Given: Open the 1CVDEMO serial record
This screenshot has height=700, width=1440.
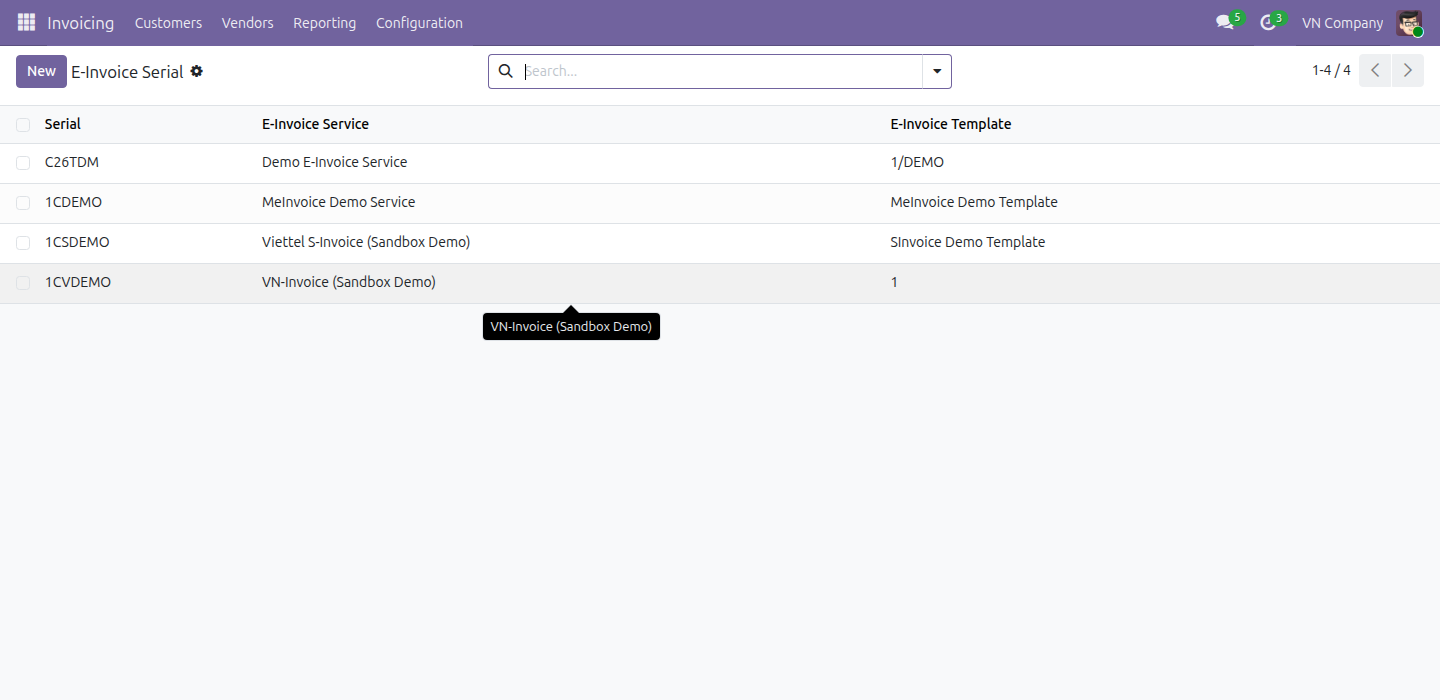Looking at the screenshot, I should pyautogui.click(x=78, y=282).
